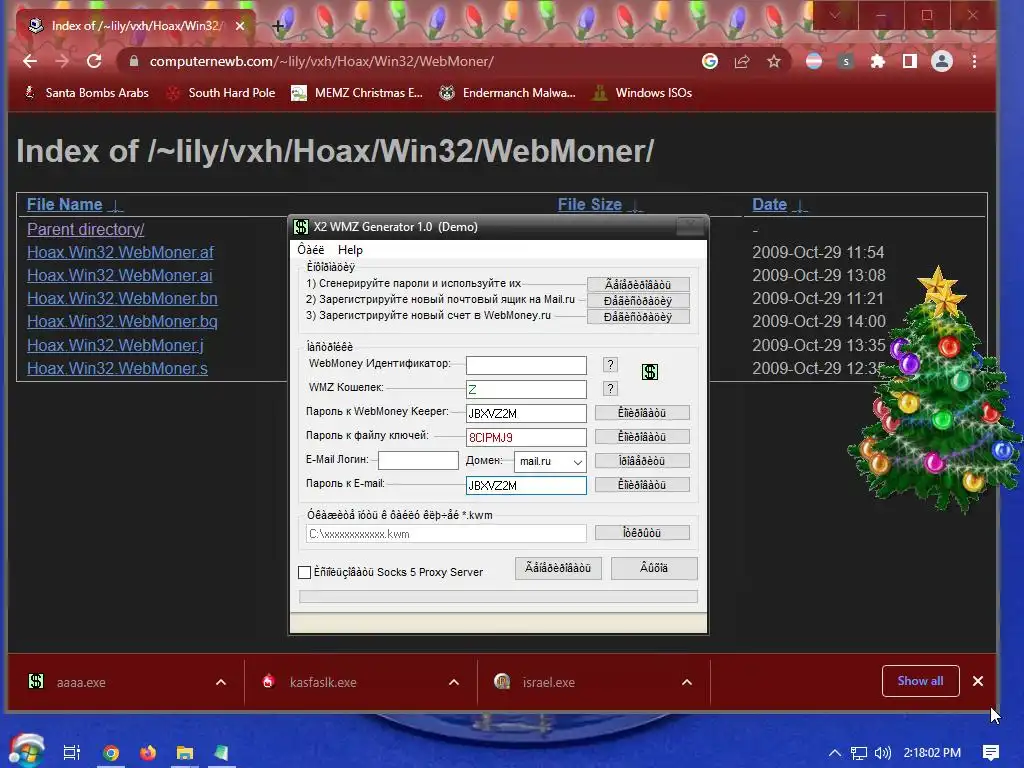Close the Index of WebMoner tab

click(240, 26)
